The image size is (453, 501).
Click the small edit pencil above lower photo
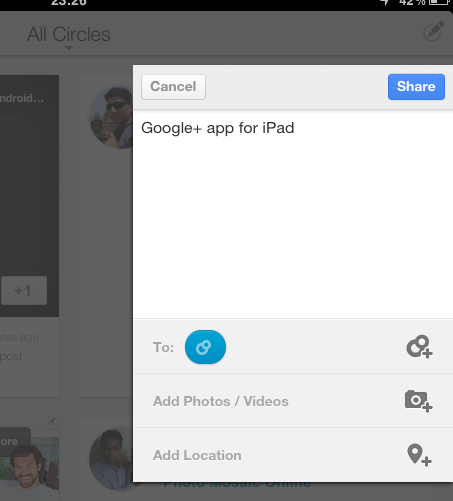(51, 421)
